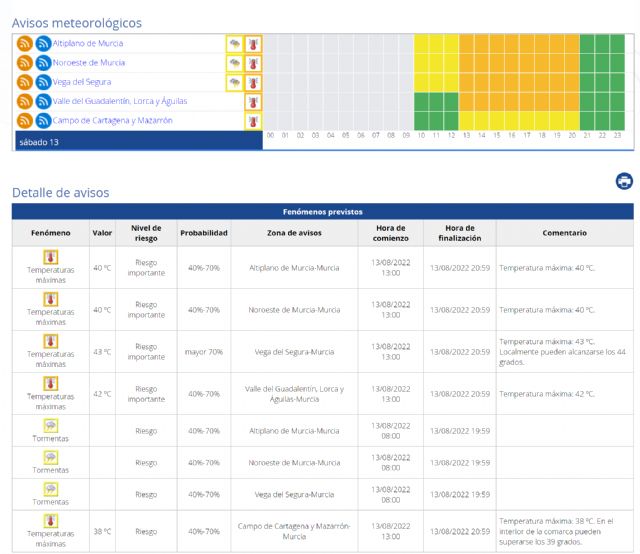Screen dimensions: 640x554
Task: Select storm warning icon in Altiplano de Murcia row
Action: 234,44
